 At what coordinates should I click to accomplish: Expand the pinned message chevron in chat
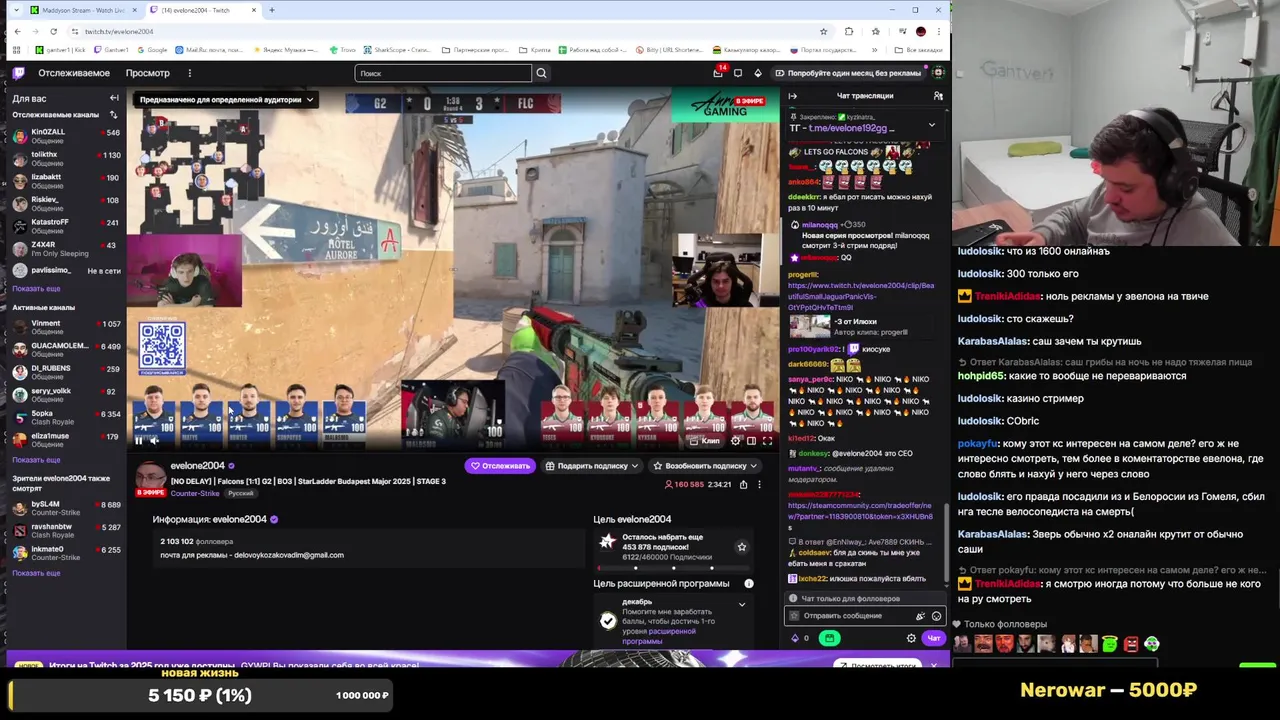(x=931, y=124)
